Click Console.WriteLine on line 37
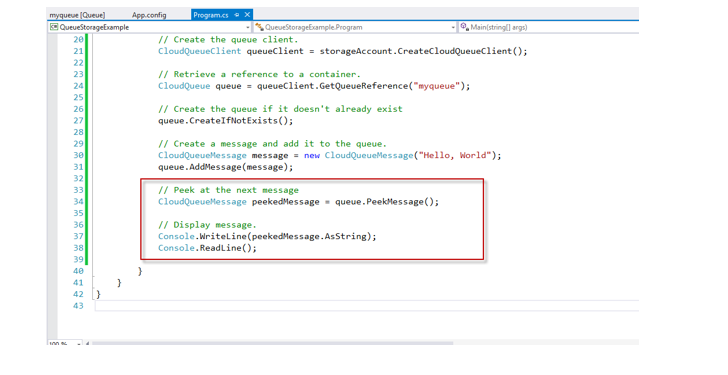 pos(202,237)
